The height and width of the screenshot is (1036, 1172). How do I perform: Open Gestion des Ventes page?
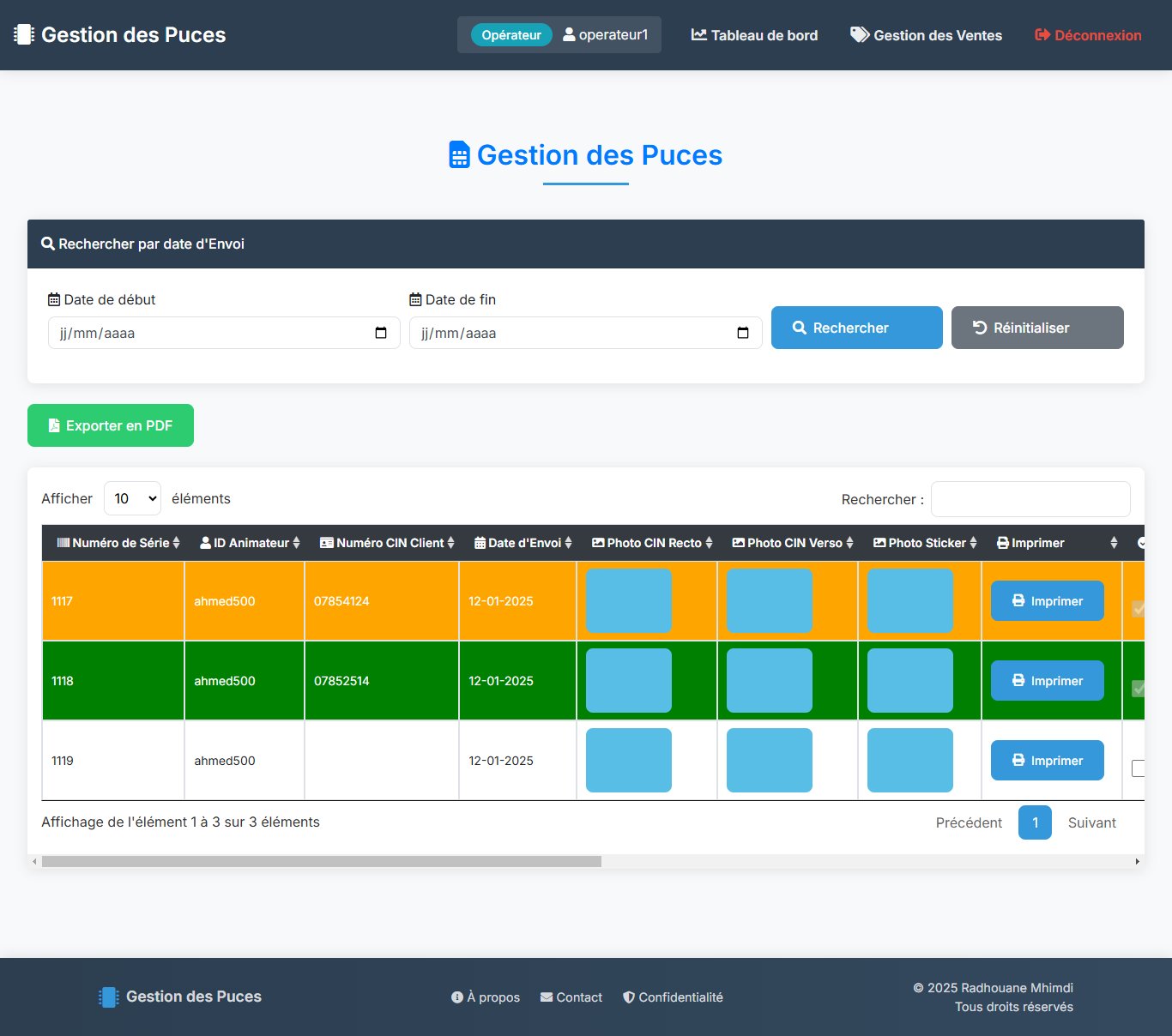(926, 35)
